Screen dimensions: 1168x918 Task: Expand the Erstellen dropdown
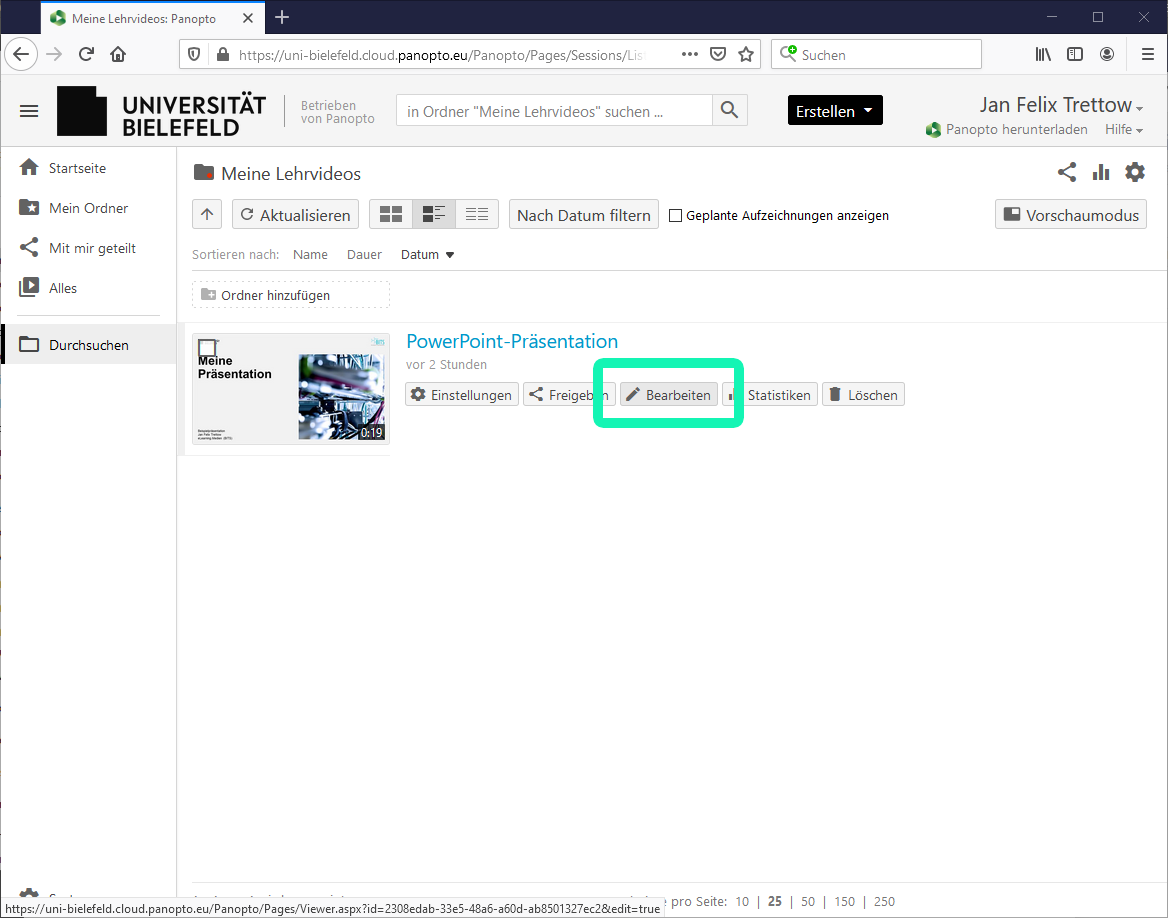835,111
